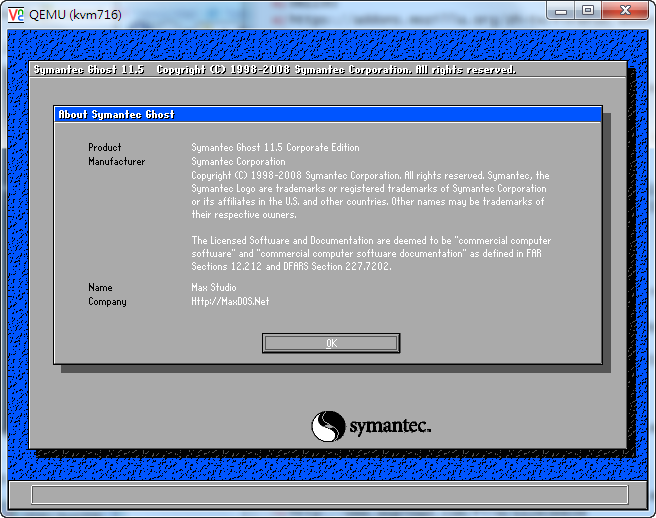Click the Symantec logo at the bottom
656x518 pixels.
[x=371, y=426]
